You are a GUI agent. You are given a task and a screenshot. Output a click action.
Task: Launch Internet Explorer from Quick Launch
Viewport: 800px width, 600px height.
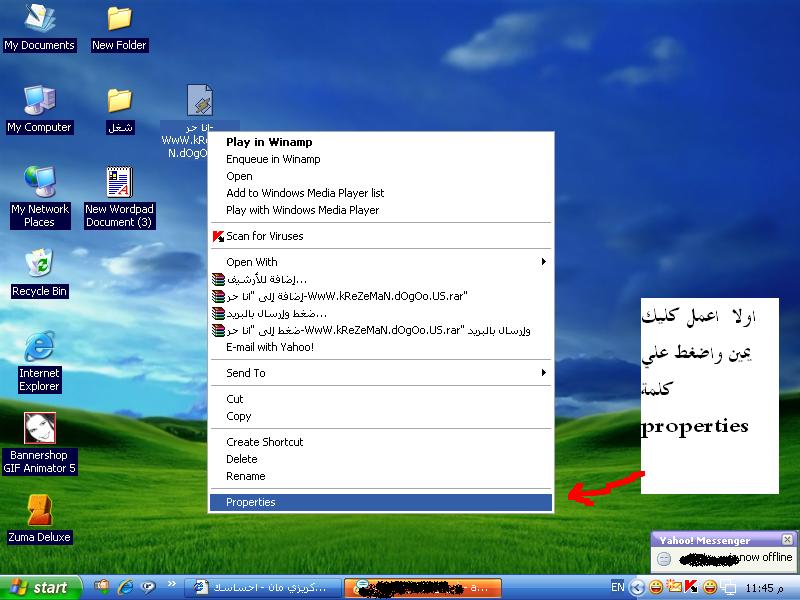pos(125,587)
